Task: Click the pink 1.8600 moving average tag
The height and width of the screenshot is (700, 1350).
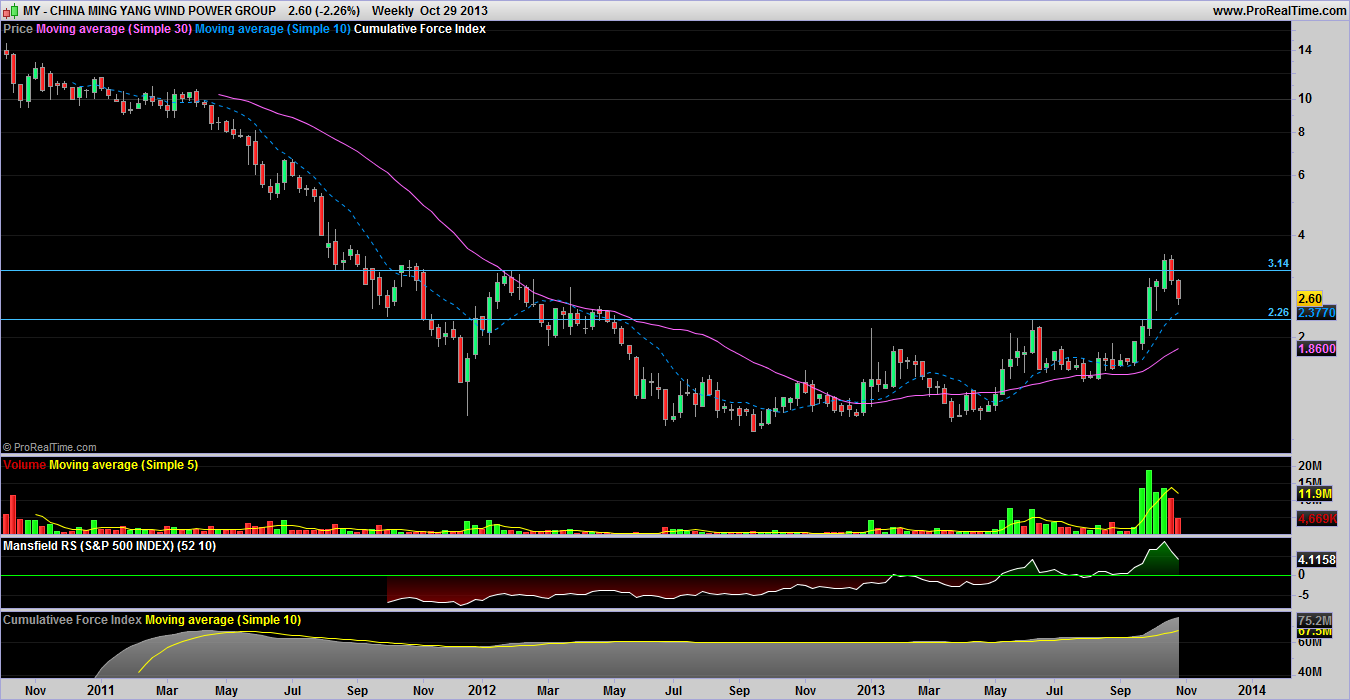Action: [1315, 348]
